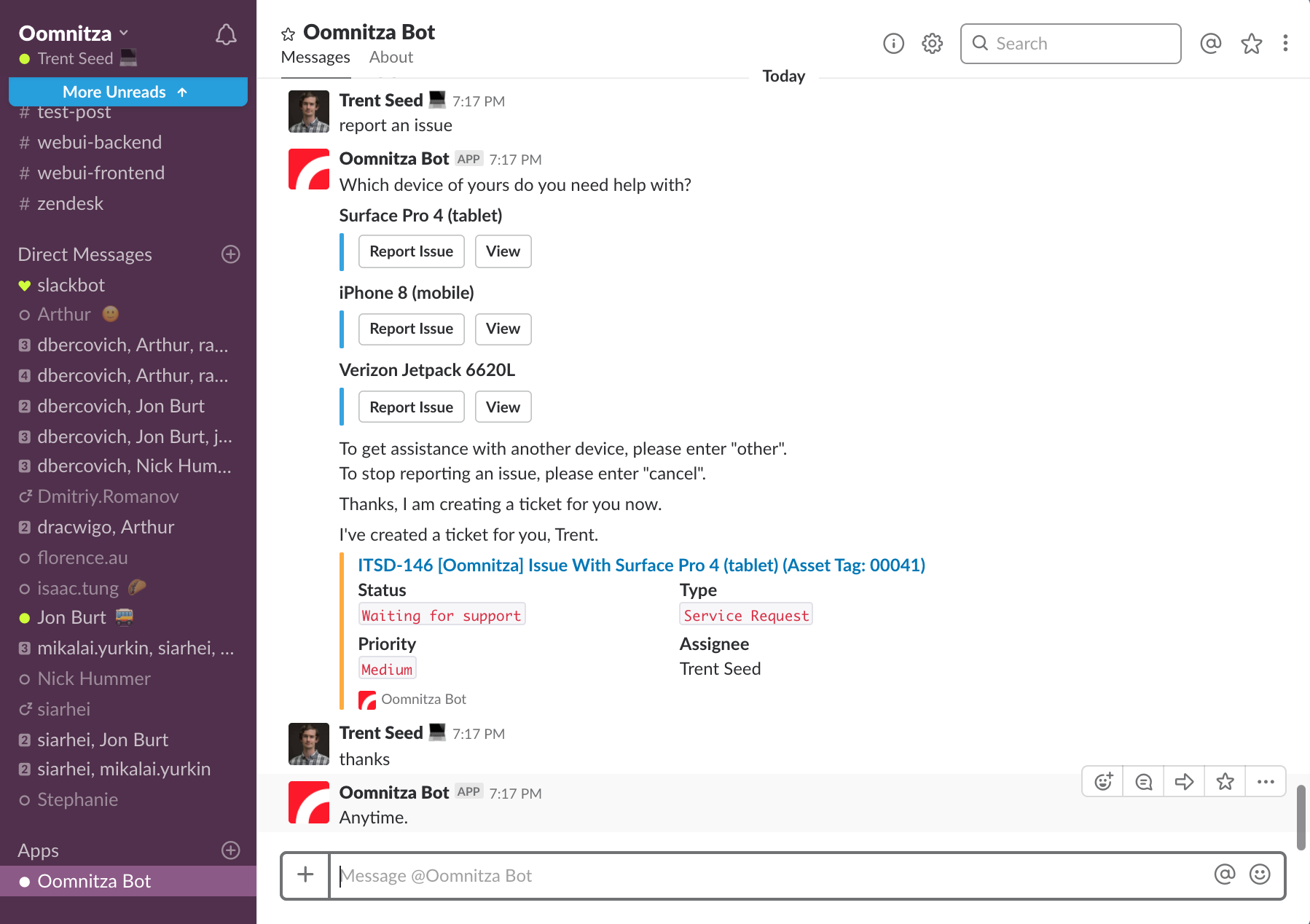The width and height of the screenshot is (1310, 924).
Task: Open notifications bell in sidebar
Action: point(226,34)
